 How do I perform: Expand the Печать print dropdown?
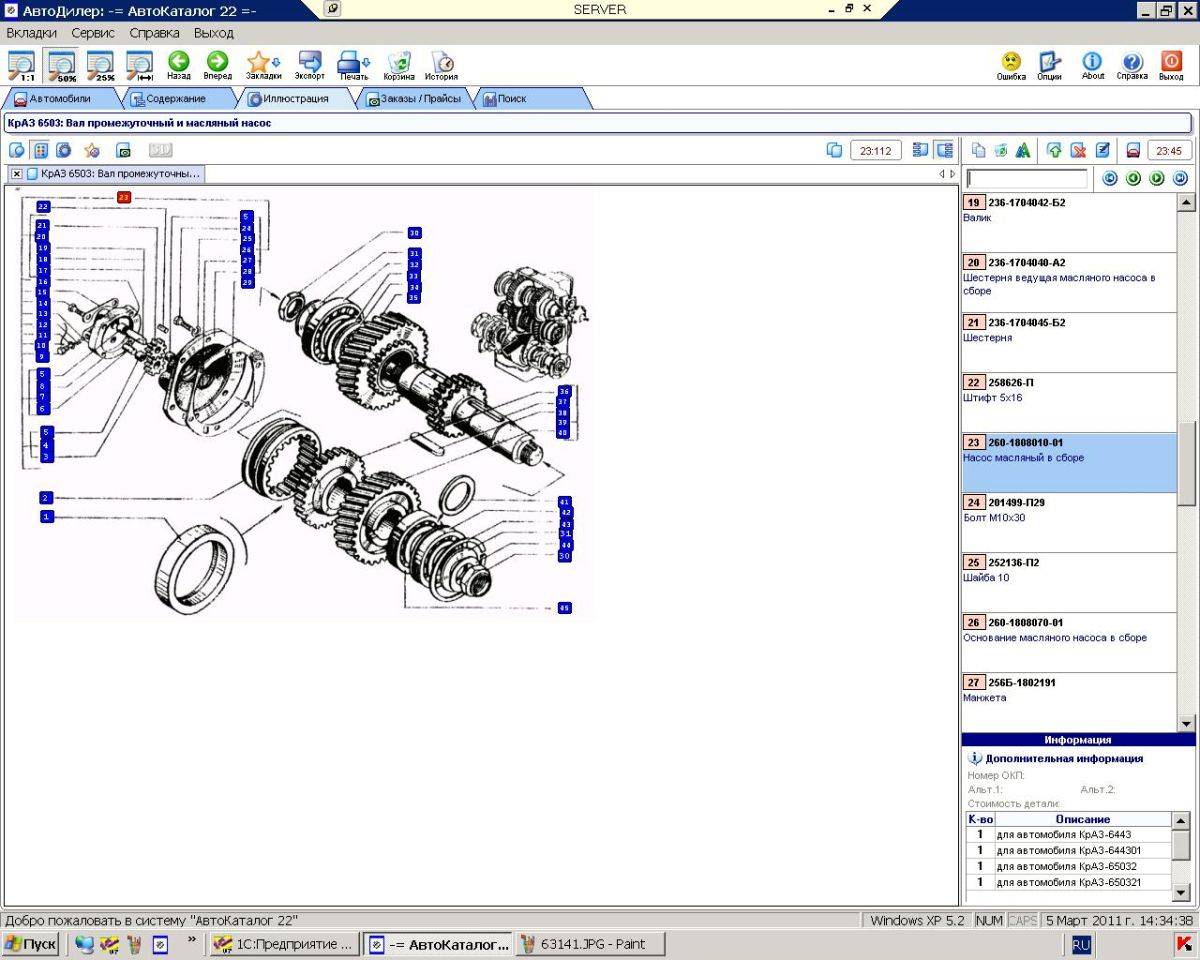[x=365, y=62]
